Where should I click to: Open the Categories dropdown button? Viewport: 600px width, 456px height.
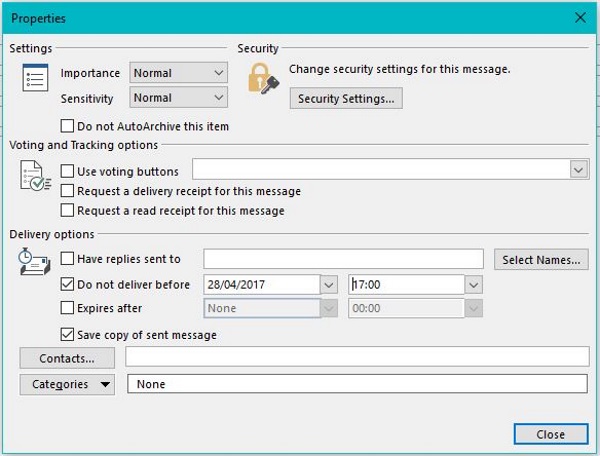67,384
